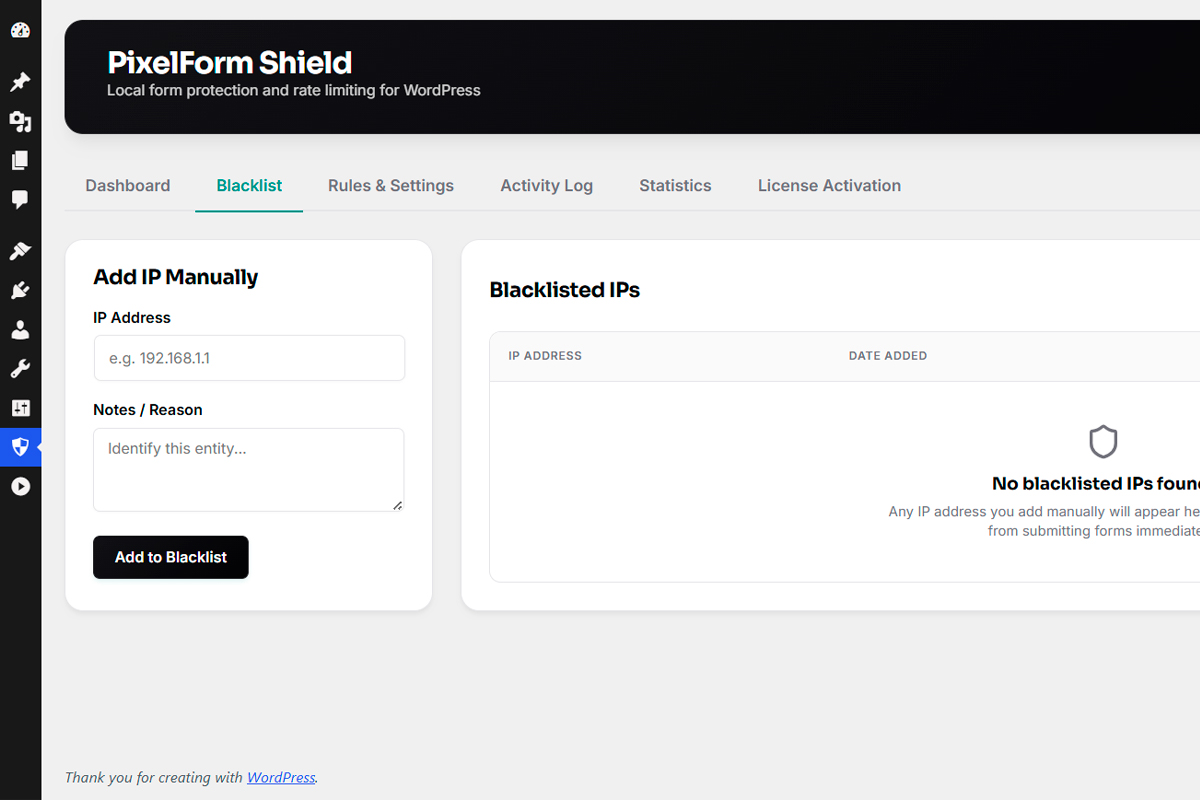Viewport: 1200px width, 800px height.
Task: View the Statistics tab
Action: 675,185
